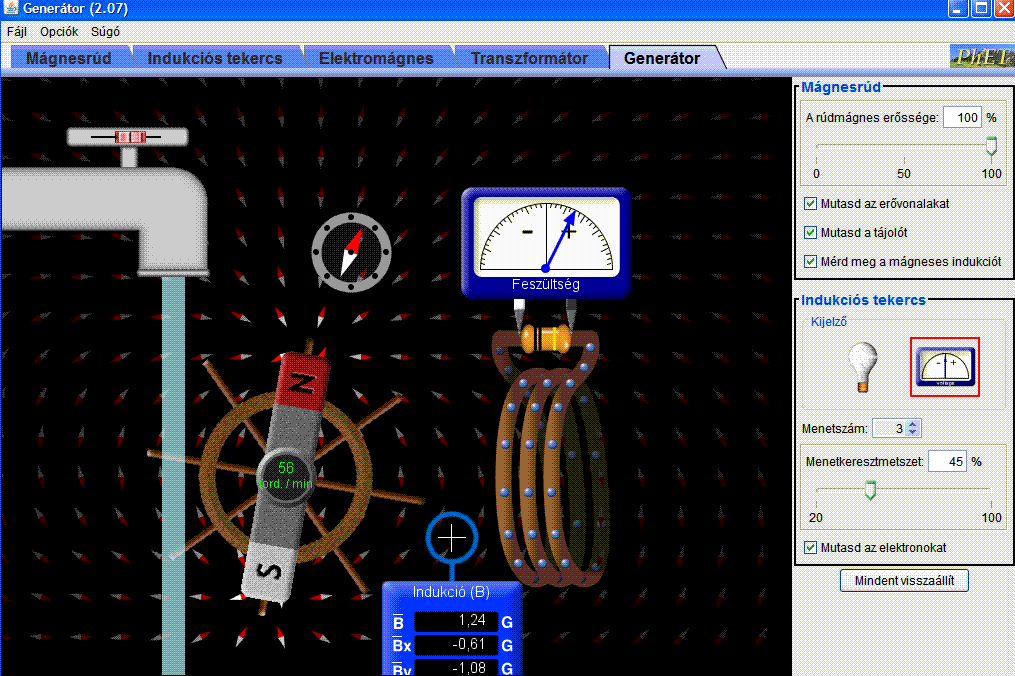This screenshot has height=676, width=1015.
Task: Toggle 'Mutasd az elektronokat' checkbox
Action: pyautogui.click(x=811, y=548)
